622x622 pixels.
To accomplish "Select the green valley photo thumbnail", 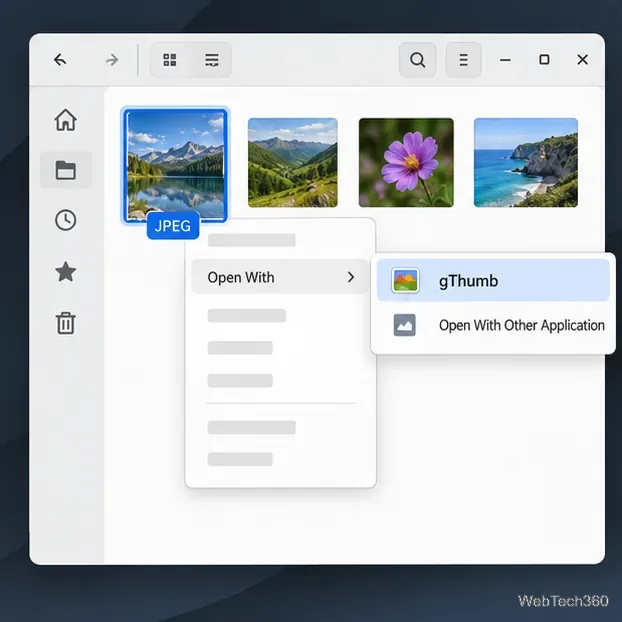I will coord(293,163).
